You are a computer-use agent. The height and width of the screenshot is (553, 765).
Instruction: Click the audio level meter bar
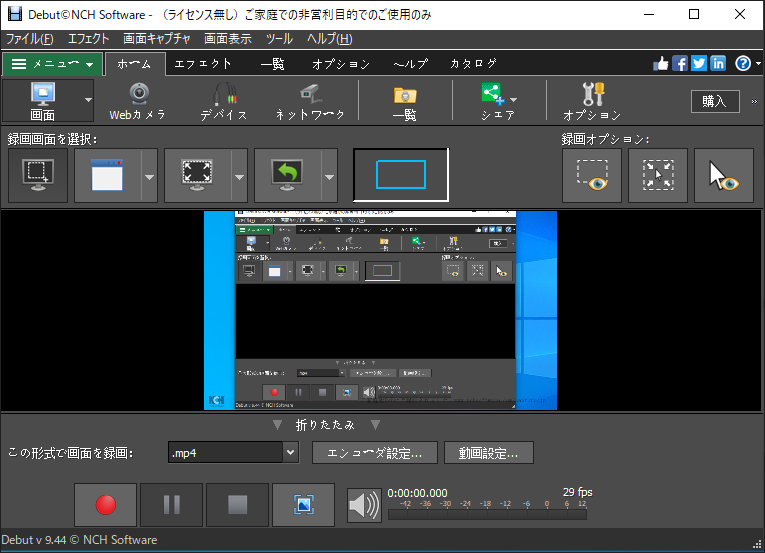click(487, 514)
